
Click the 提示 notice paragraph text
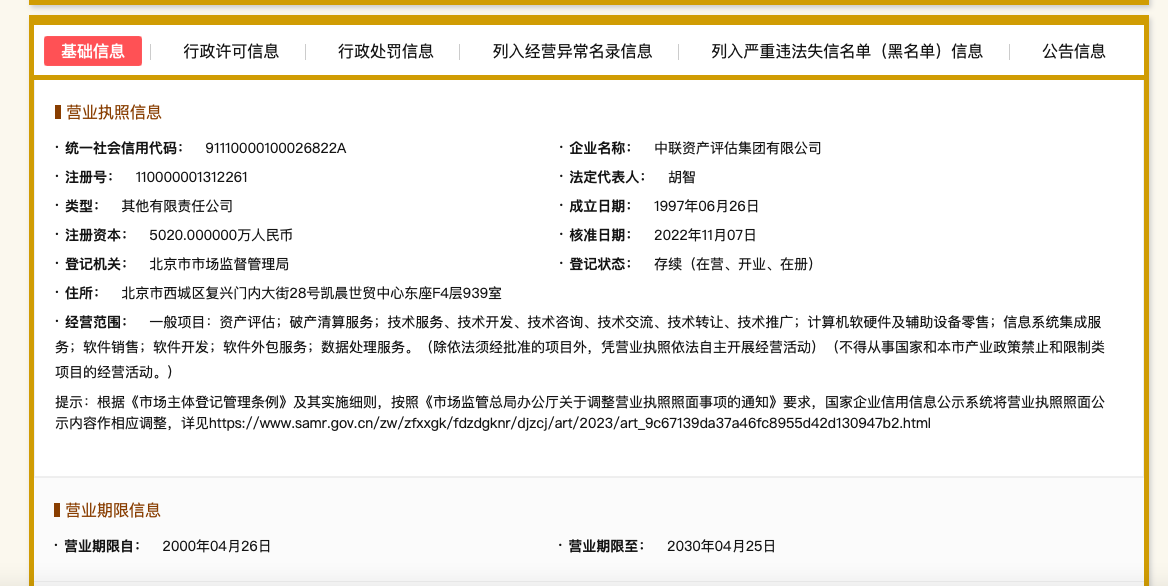580,413
